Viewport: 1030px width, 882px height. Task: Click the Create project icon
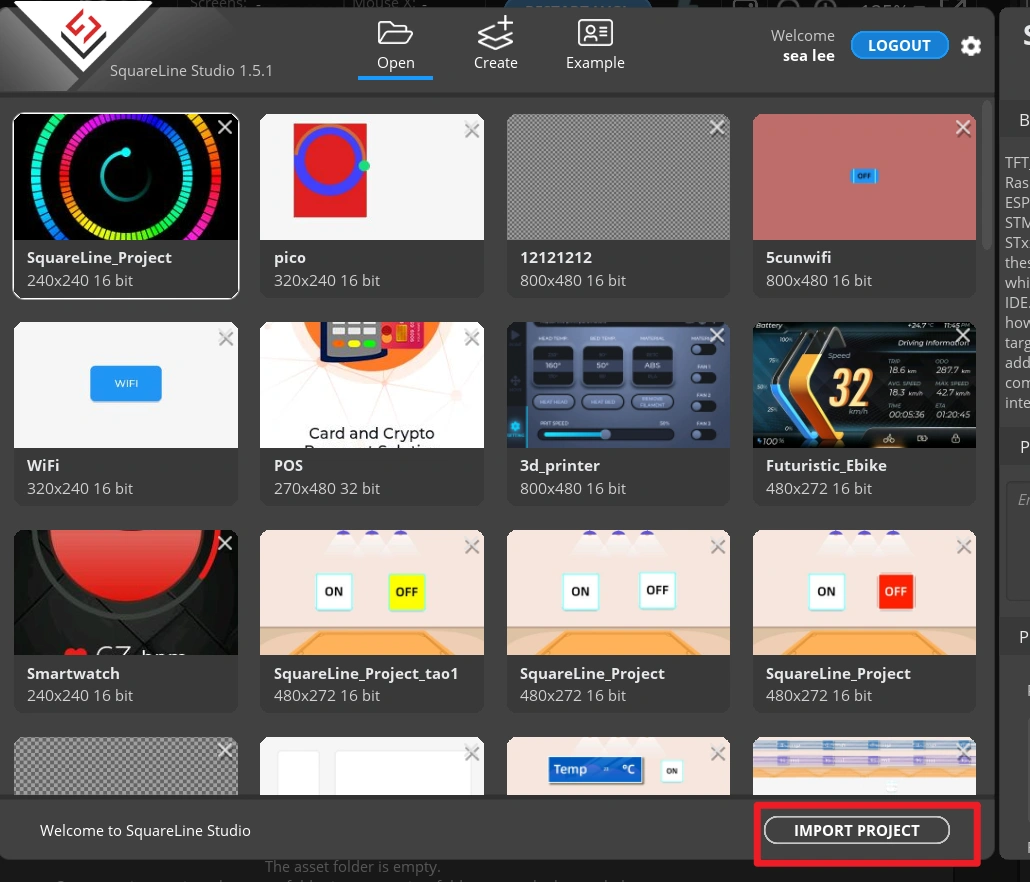point(495,33)
